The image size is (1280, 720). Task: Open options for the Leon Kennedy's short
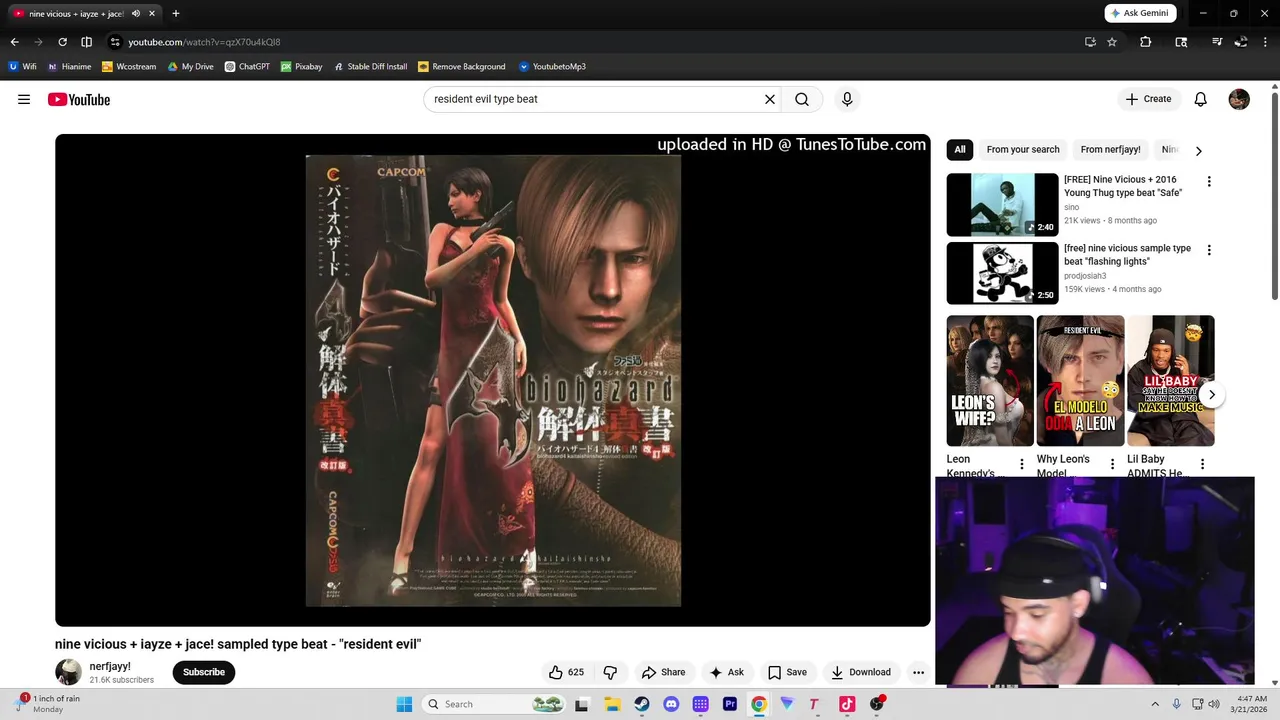click(1022, 464)
